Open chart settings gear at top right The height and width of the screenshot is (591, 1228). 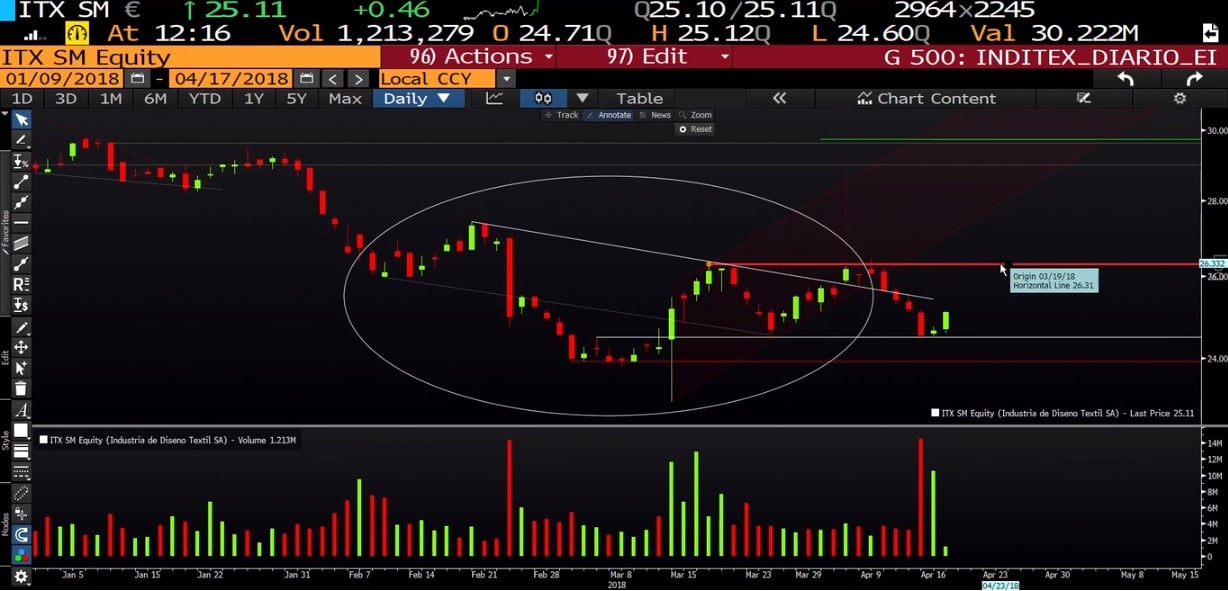[x=1179, y=98]
